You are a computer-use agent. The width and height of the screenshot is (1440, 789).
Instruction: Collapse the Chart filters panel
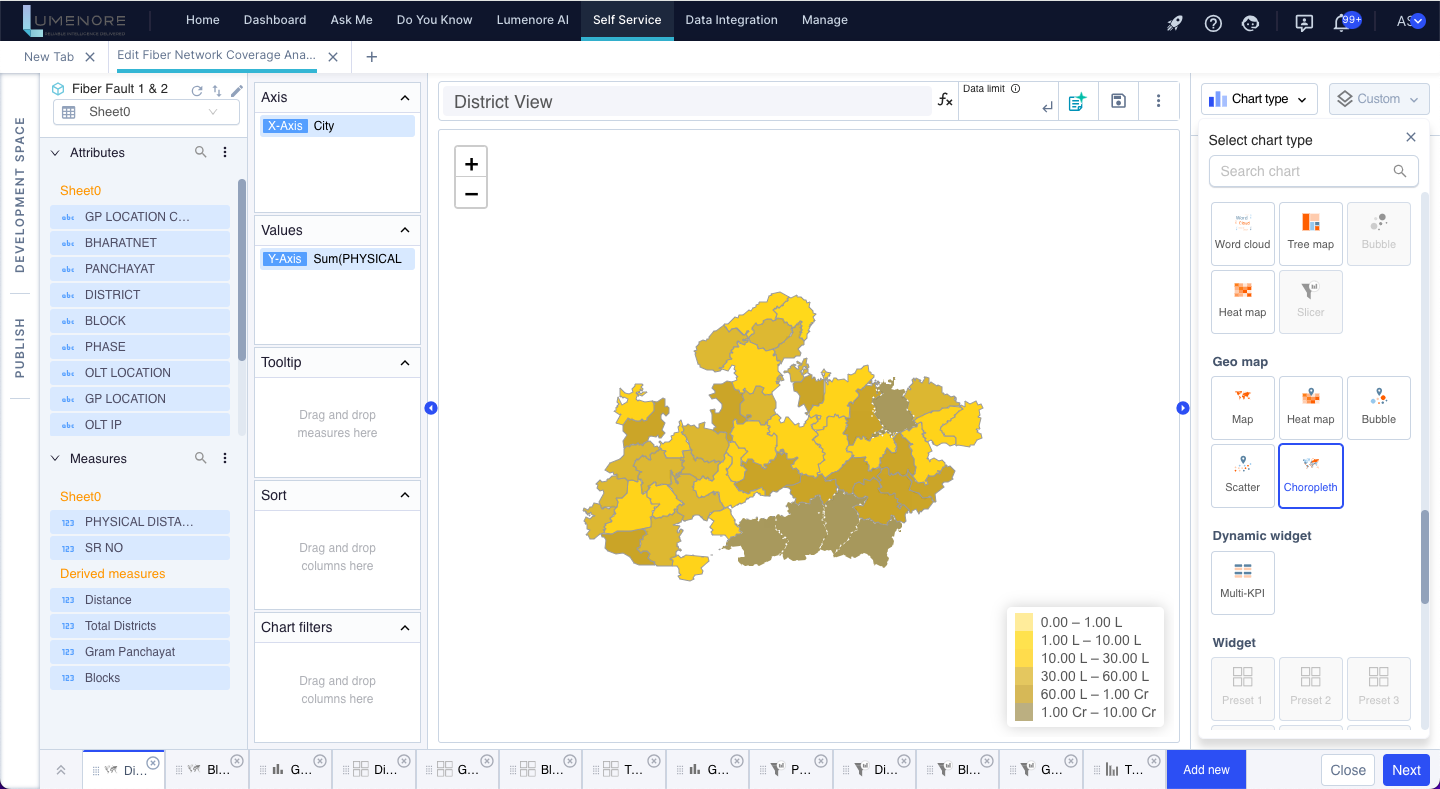pos(405,628)
